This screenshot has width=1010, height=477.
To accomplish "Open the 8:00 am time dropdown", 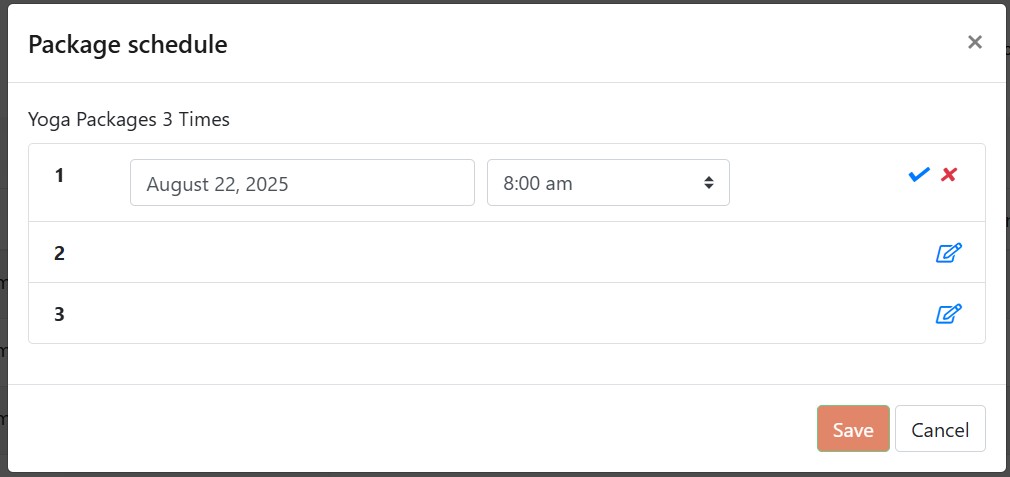I will (x=600, y=183).
